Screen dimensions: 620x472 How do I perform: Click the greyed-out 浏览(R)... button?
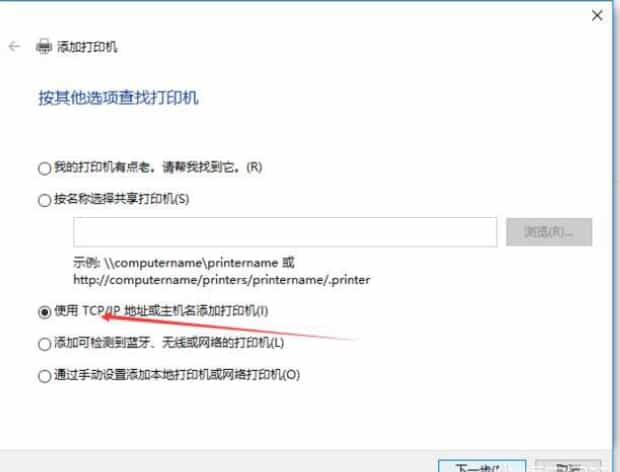point(549,232)
